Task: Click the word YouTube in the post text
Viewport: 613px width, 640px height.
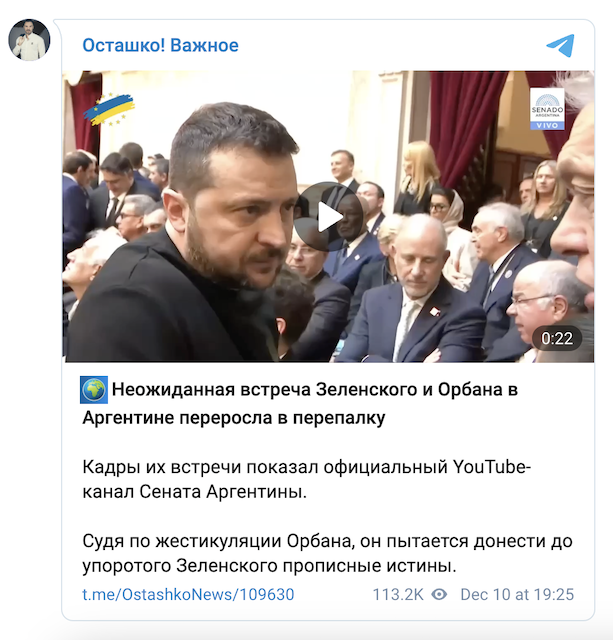Action: (490, 467)
